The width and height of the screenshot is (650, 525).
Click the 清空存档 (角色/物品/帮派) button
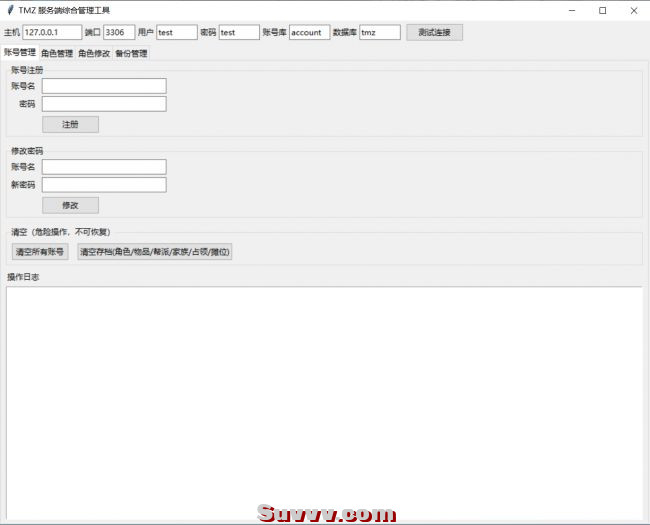point(155,252)
